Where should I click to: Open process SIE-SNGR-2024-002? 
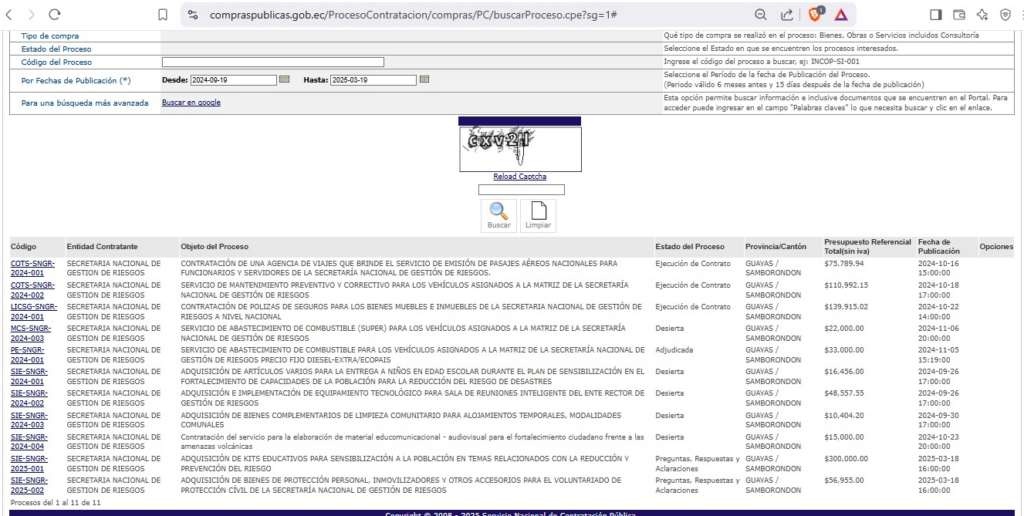point(29,398)
